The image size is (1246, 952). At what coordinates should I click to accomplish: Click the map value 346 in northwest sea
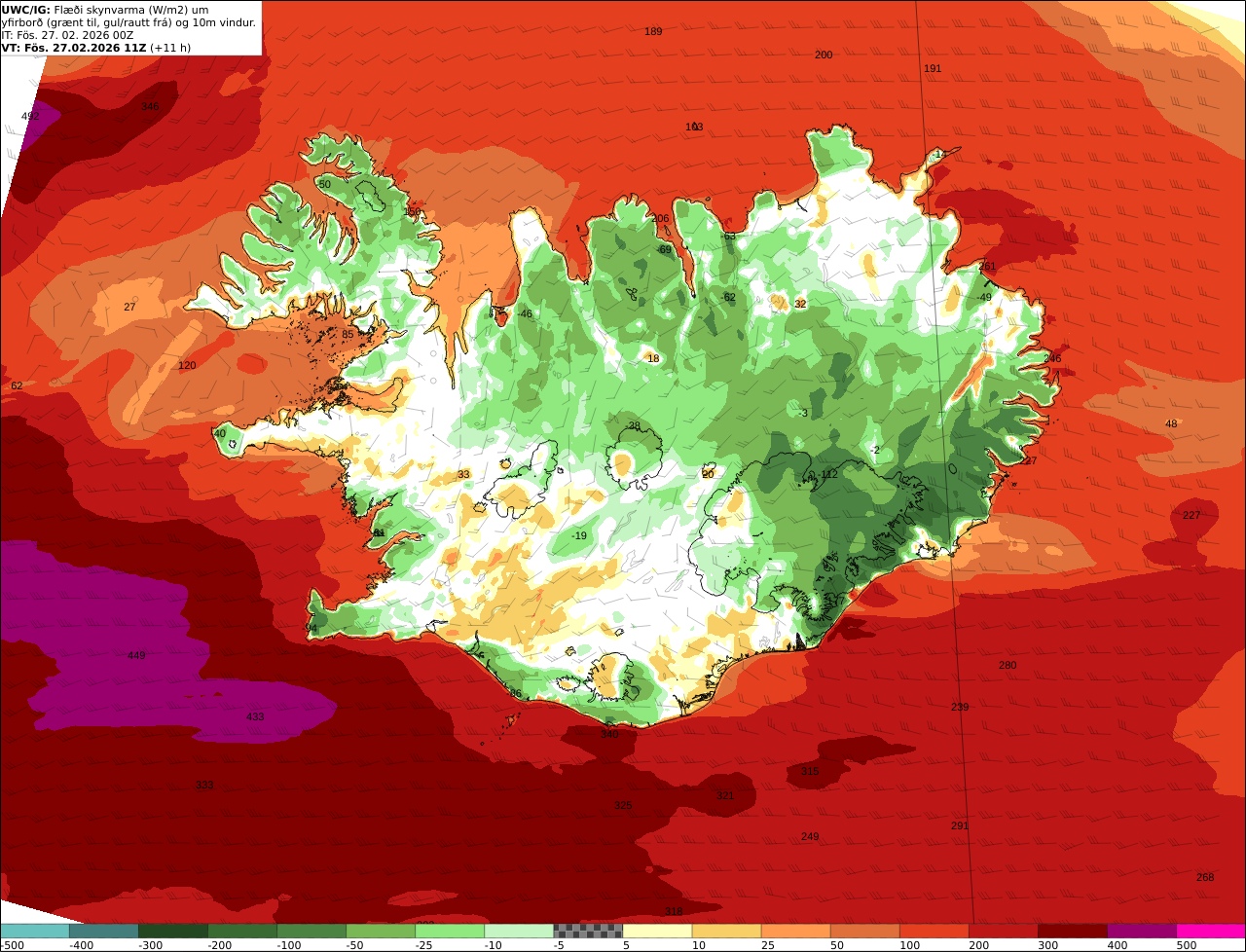click(x=150, y=106)
